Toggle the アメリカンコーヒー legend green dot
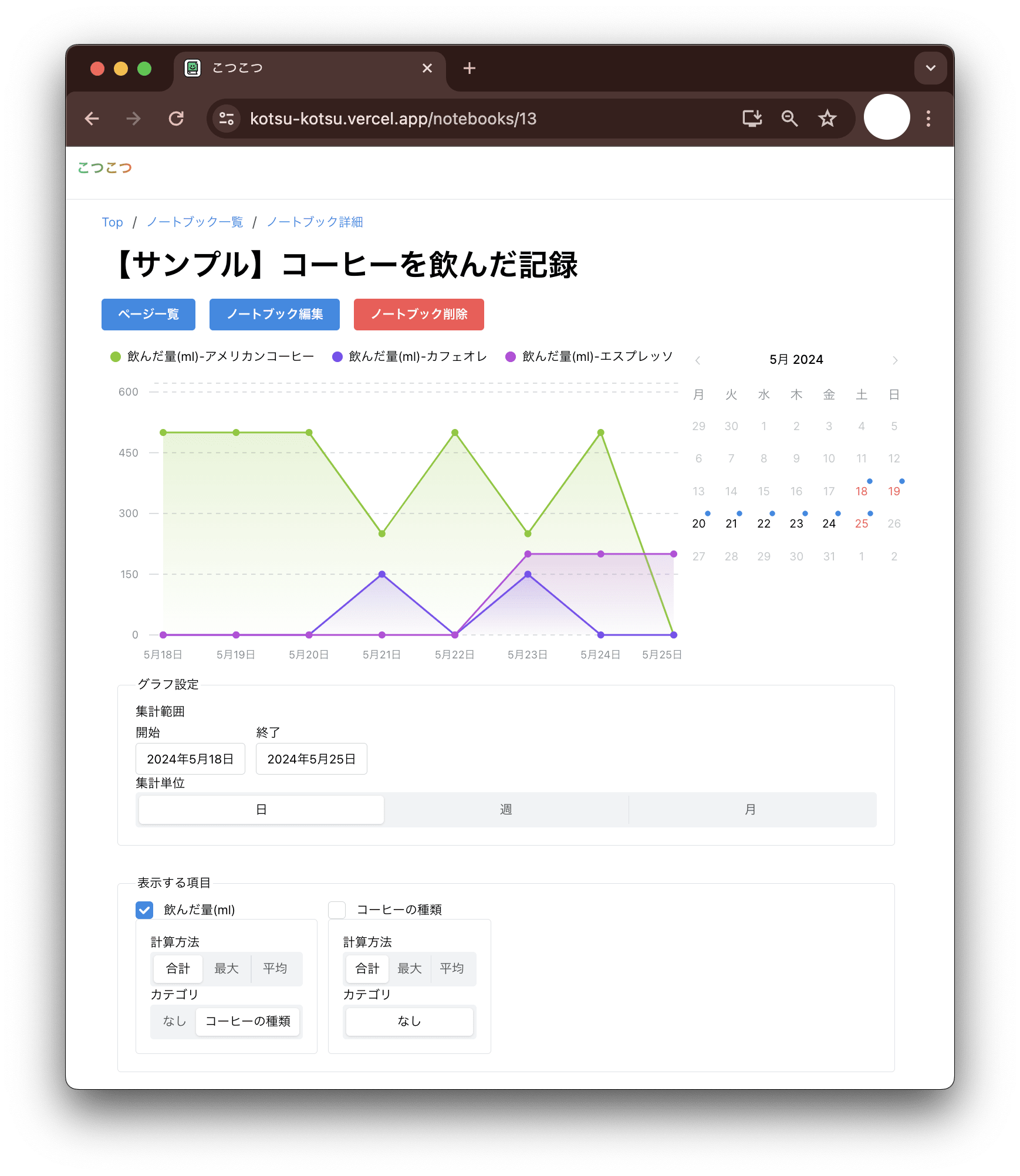The image size is (1020, 1176). click(116, 357)
